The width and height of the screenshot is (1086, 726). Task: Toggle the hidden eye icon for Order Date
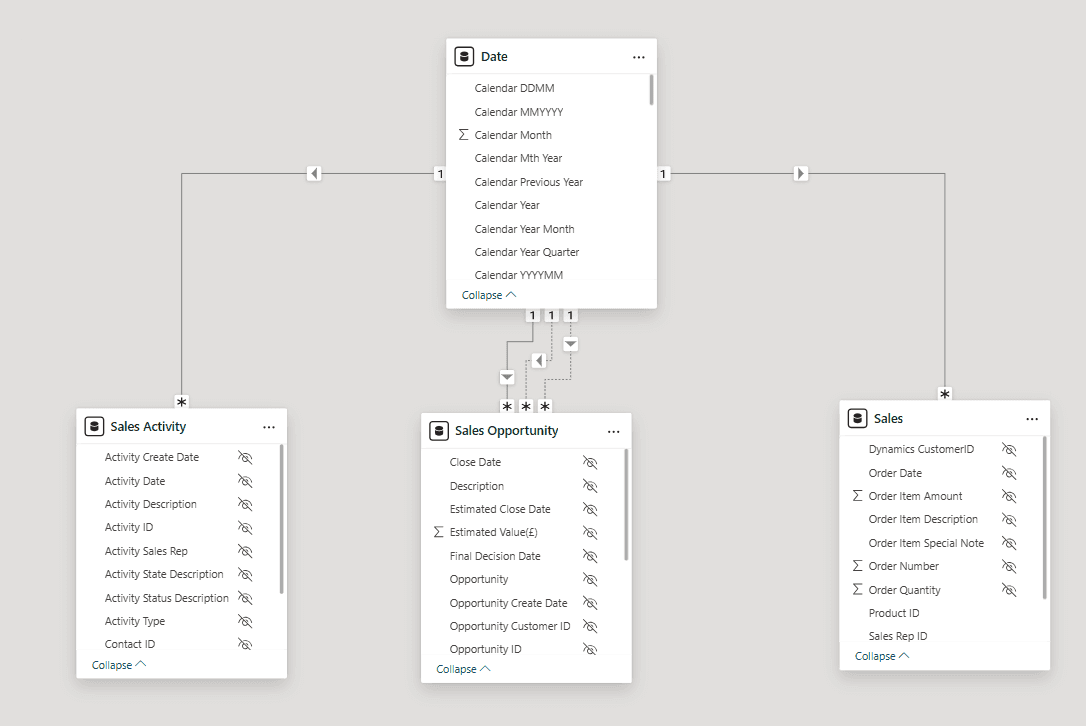[1009, 473]
